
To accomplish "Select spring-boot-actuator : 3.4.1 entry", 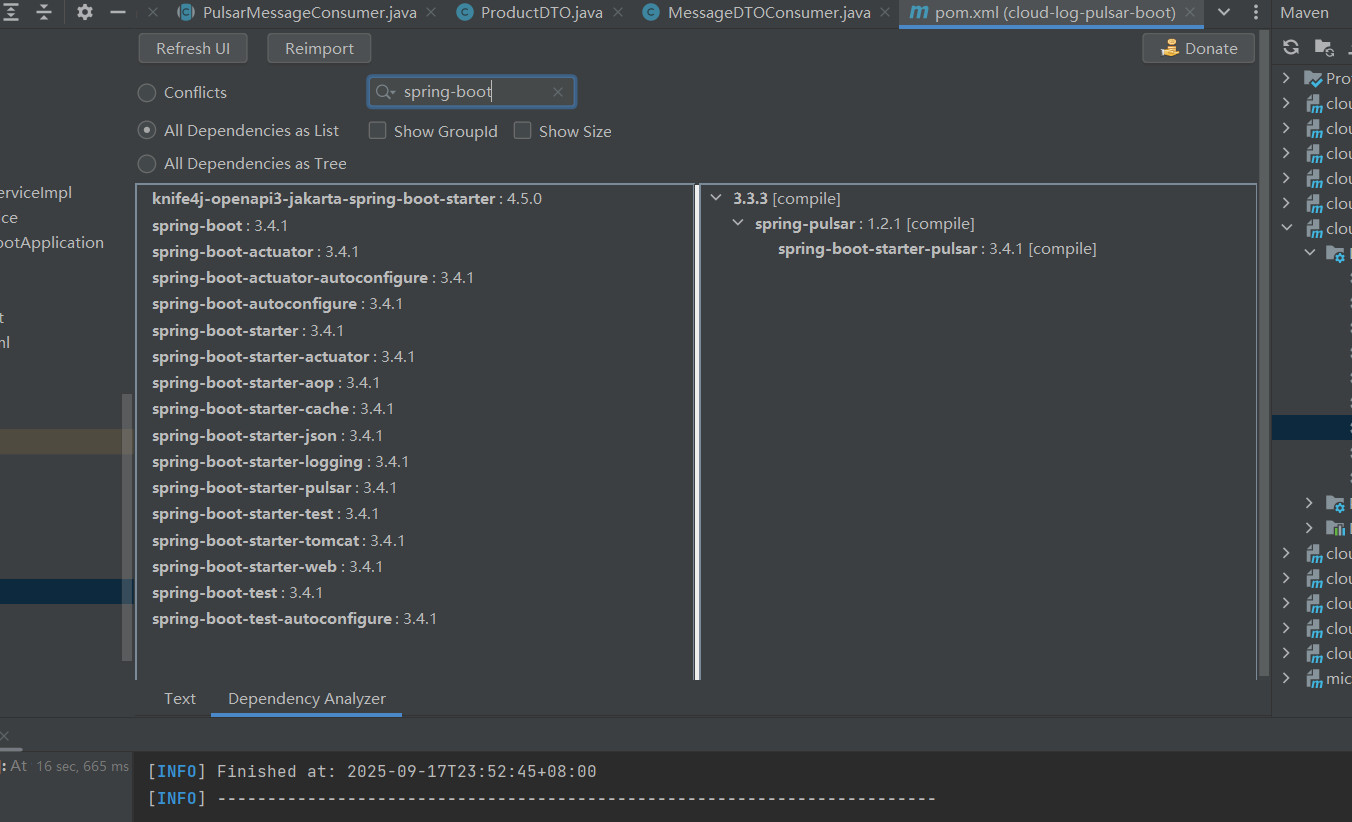I will [x=255, y=252].
